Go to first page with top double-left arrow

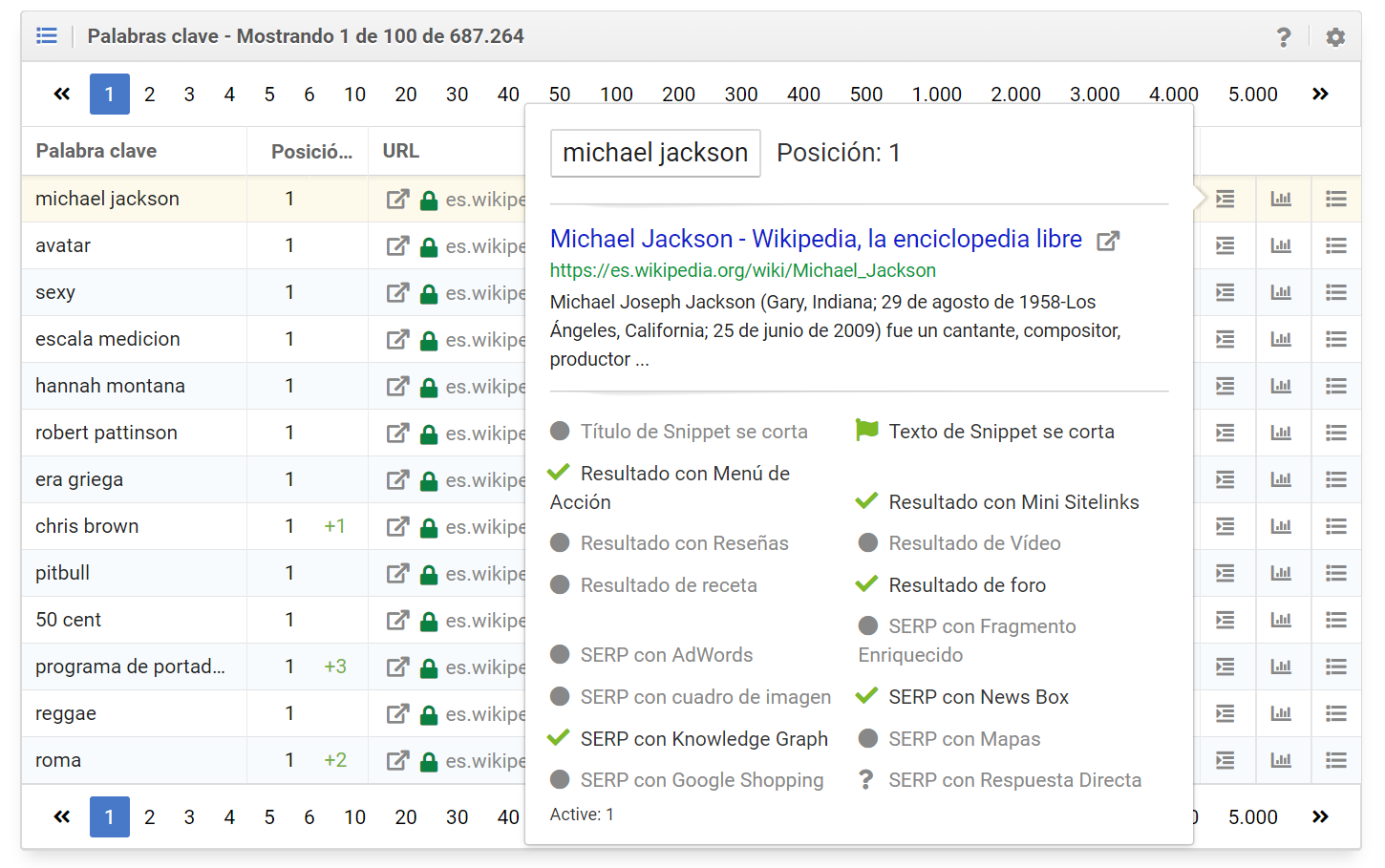[62, 94]
